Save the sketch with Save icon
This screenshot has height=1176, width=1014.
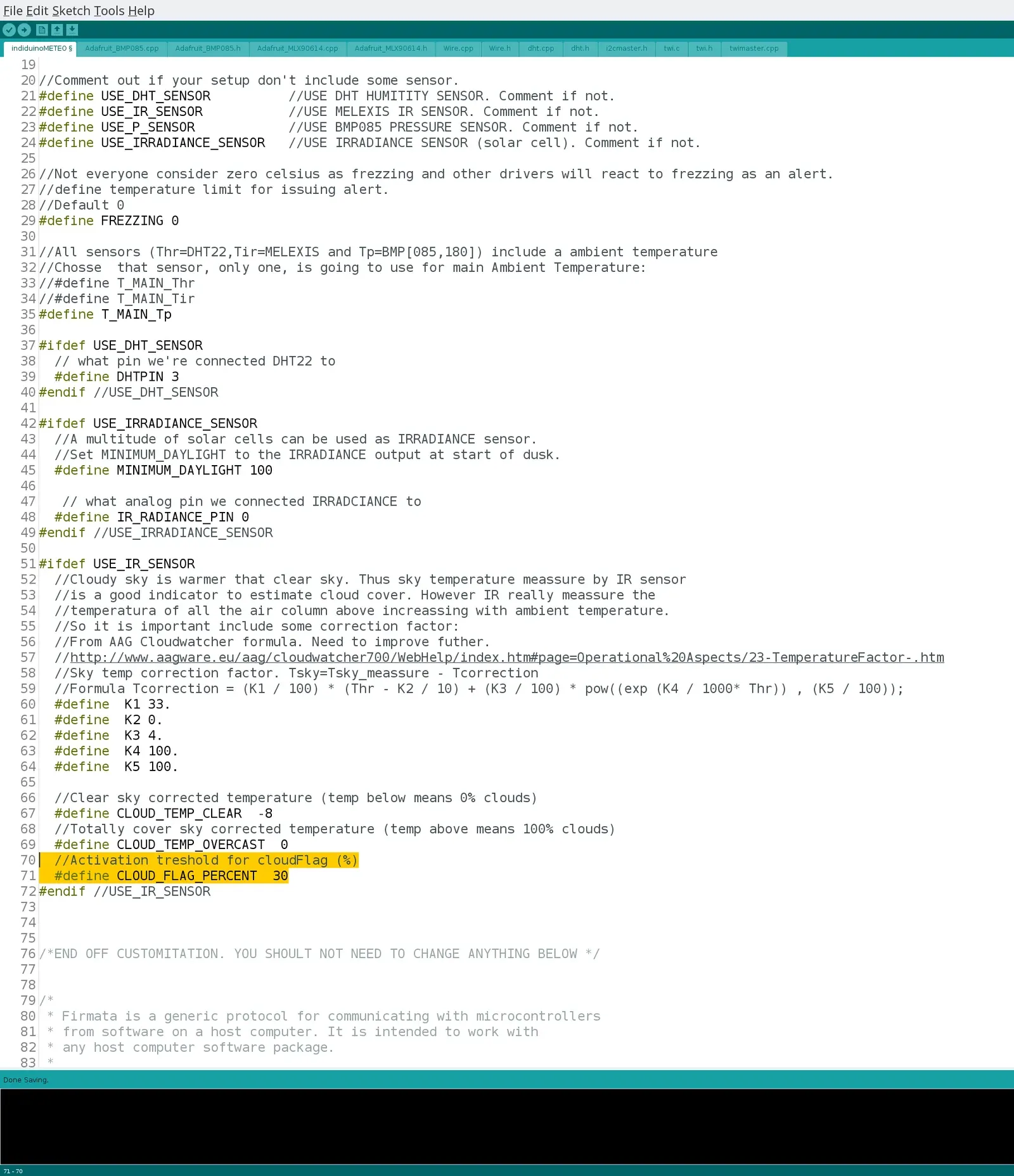click(72, 30)
